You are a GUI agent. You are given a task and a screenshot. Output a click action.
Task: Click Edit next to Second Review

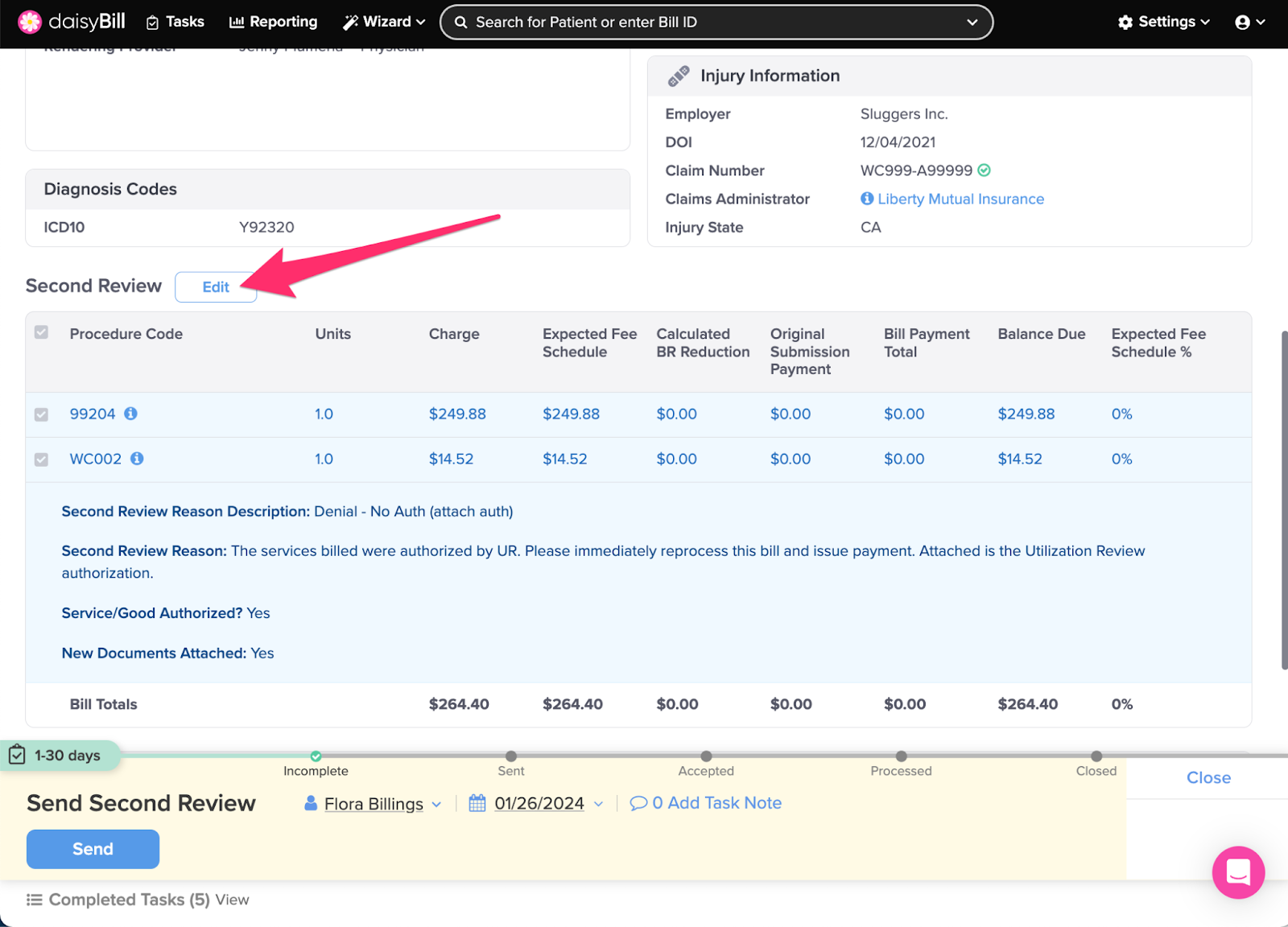(x=216, y=287)
